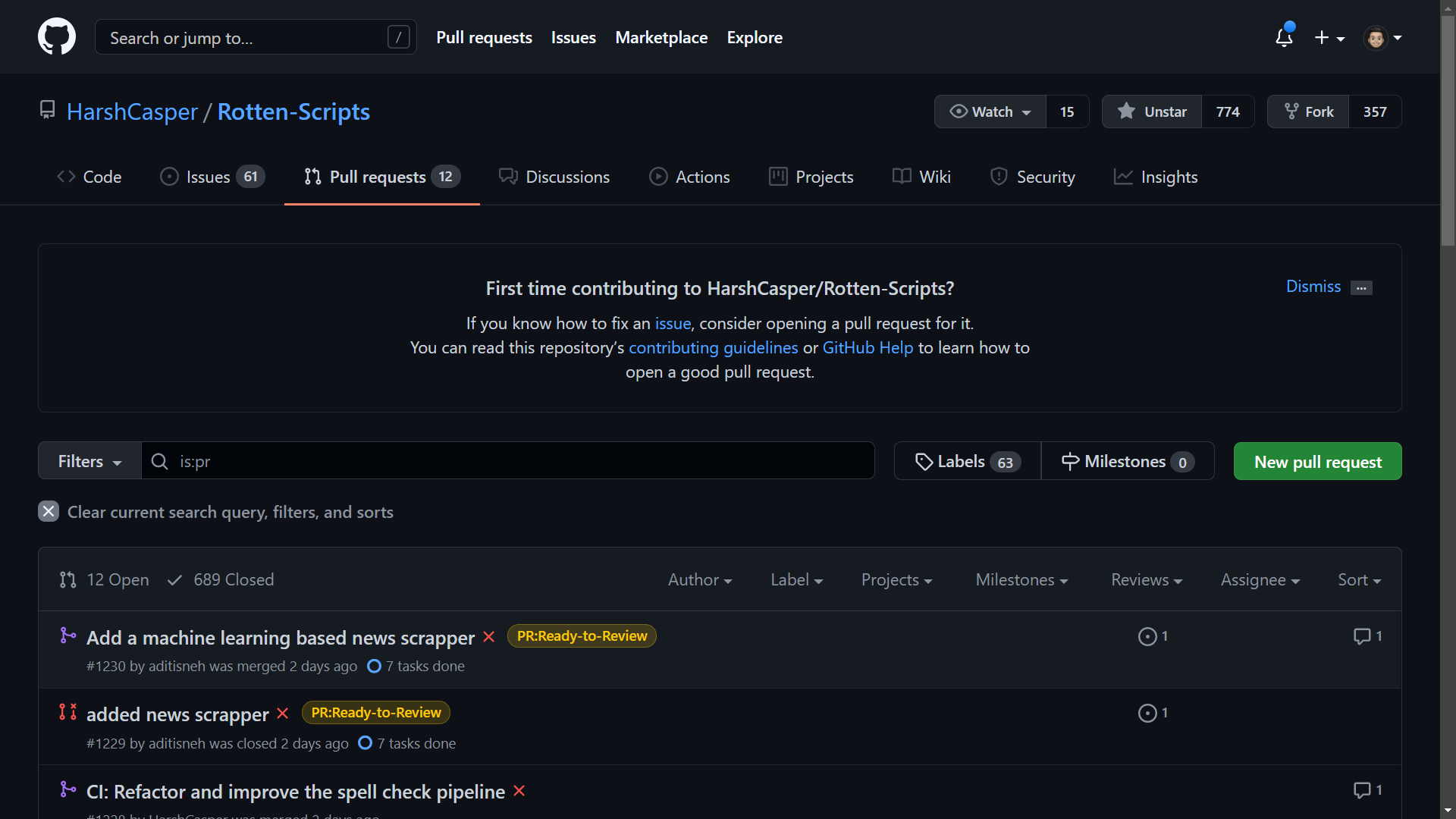Click the GitHub Octocat logo
The image size is (1456, 819).
coord(57,36)
